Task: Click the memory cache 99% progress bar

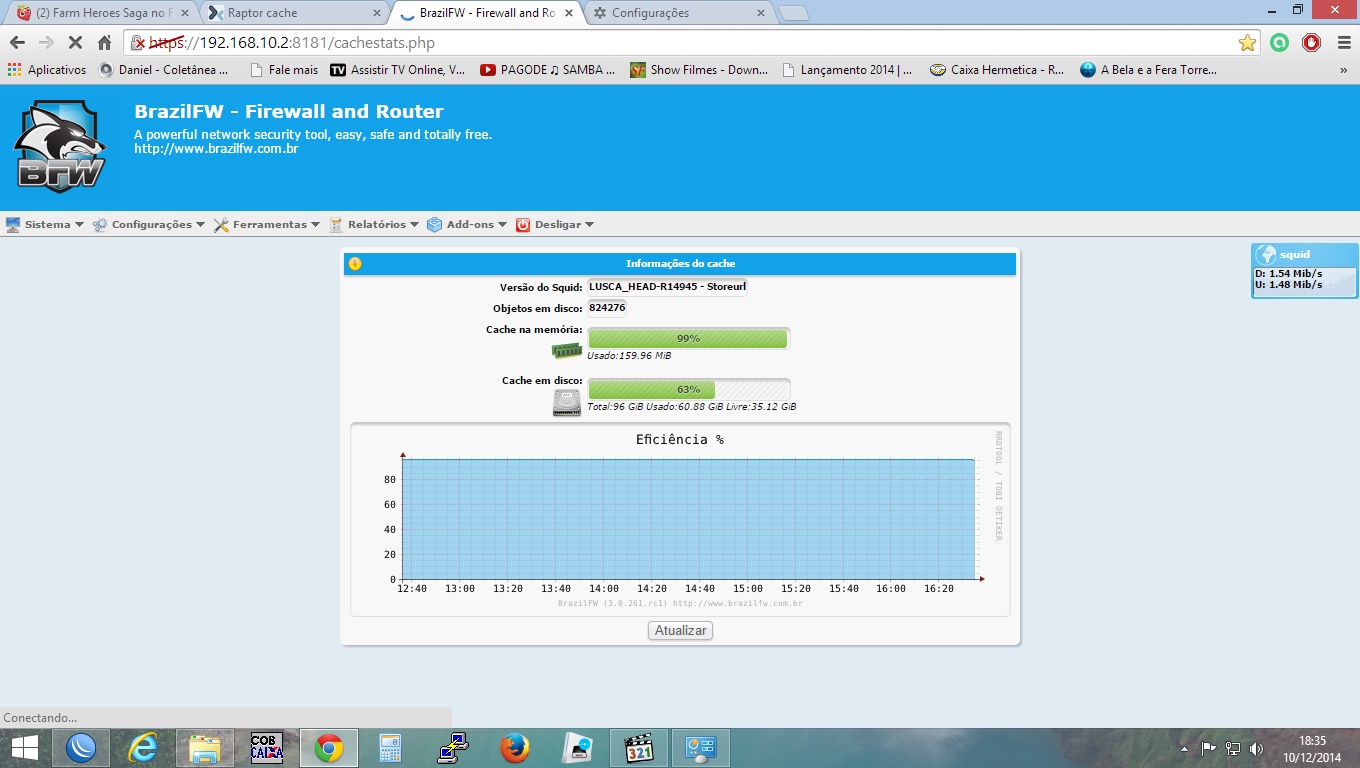Action: pyautogui.click(x=688, y=339)
